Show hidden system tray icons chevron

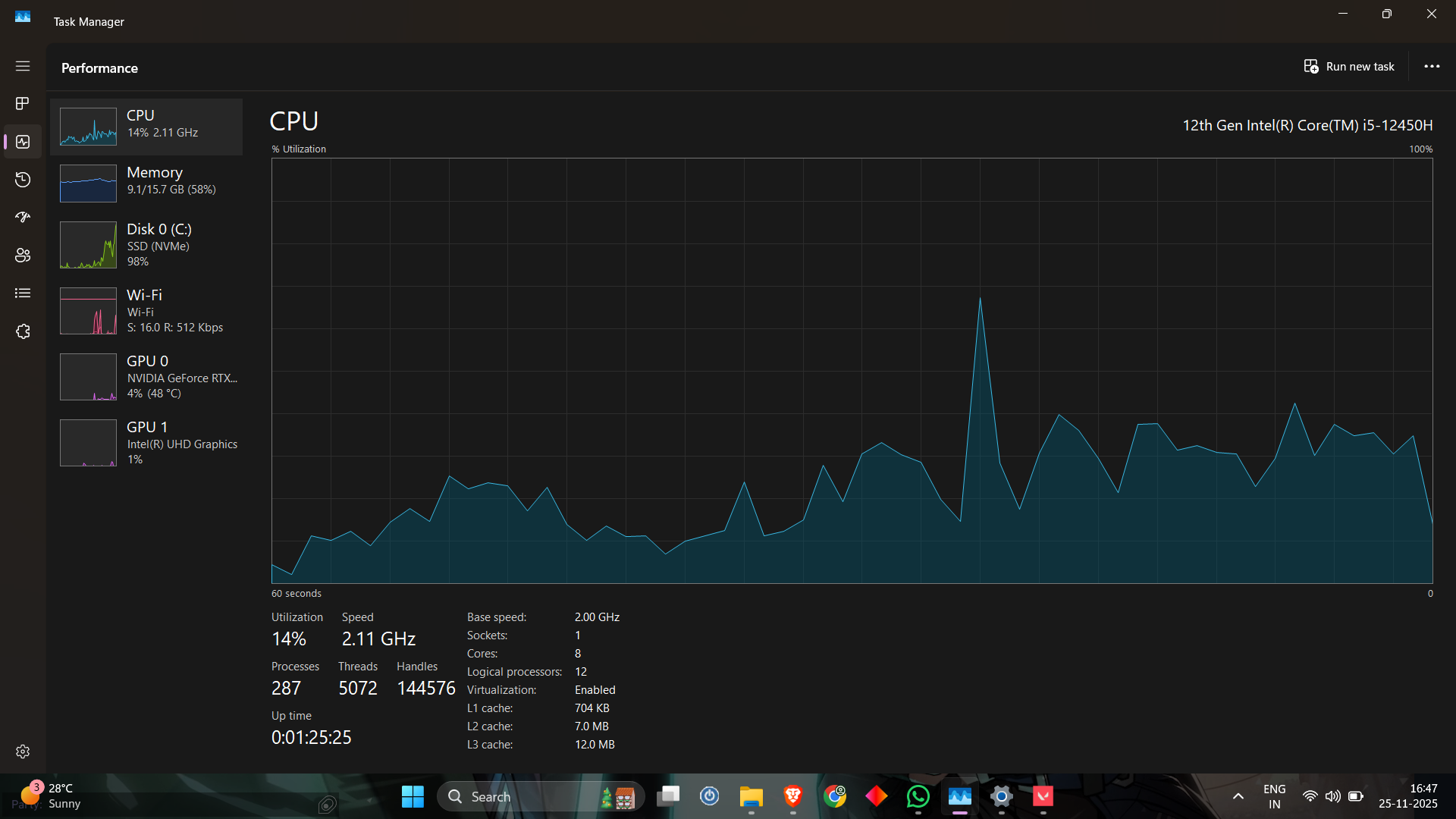click(x=1238, y=796)
